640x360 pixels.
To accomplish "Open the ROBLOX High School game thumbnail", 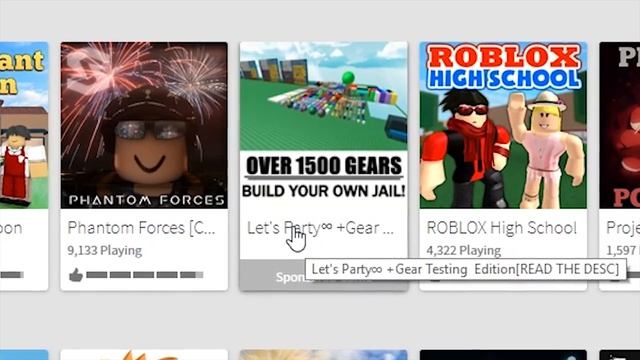I will point(503,125).
